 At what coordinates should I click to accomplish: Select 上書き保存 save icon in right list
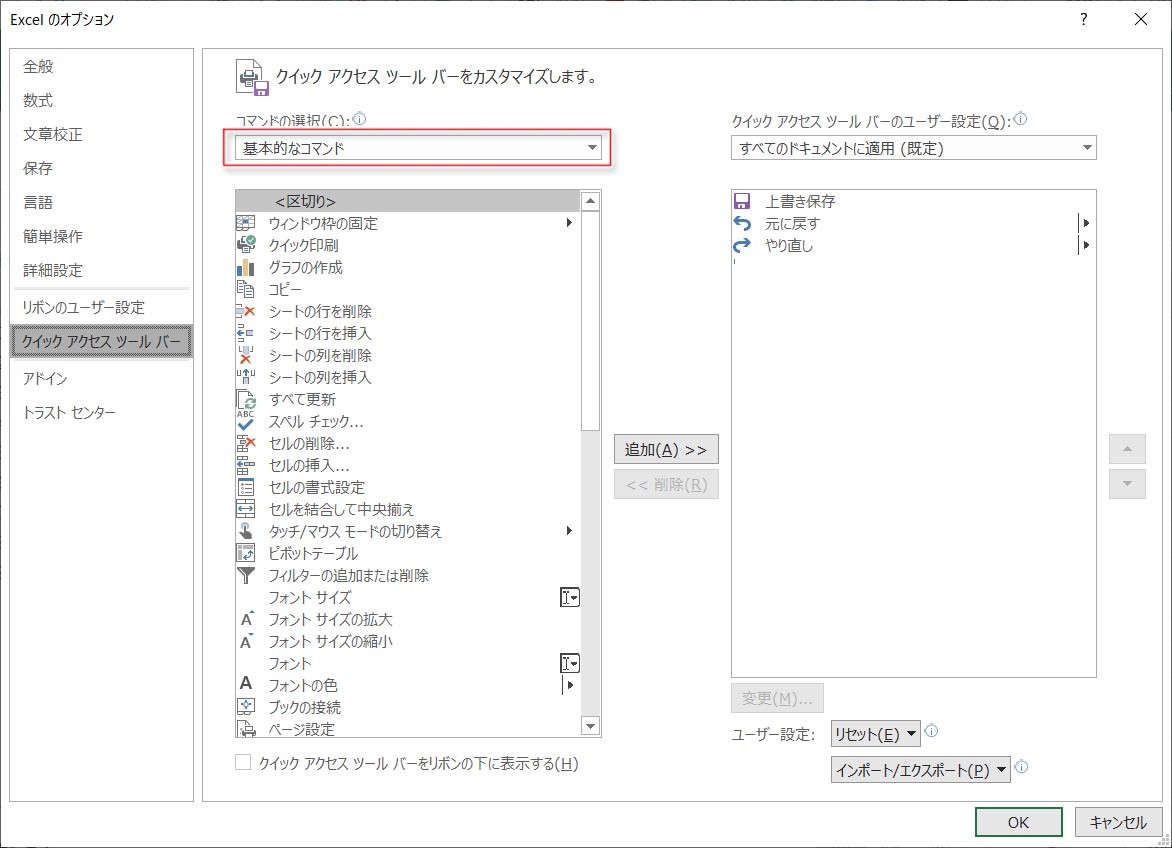pyautogui.click(x=741, y=201)
